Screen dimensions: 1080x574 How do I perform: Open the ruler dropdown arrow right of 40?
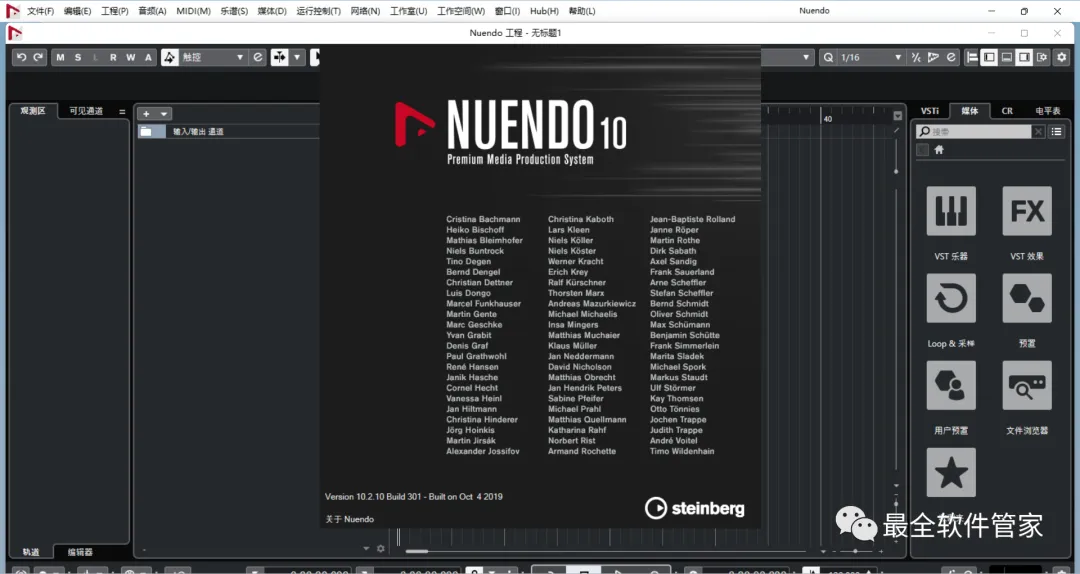click(897, 116)
